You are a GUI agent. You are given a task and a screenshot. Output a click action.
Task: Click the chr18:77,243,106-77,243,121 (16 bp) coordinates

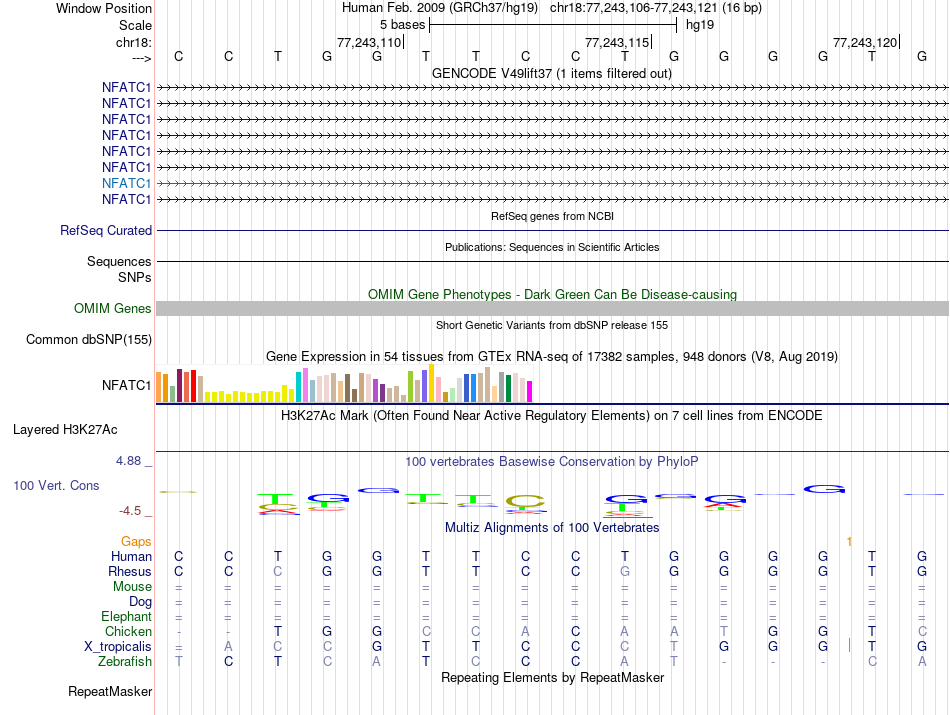[x=656, y=8]
